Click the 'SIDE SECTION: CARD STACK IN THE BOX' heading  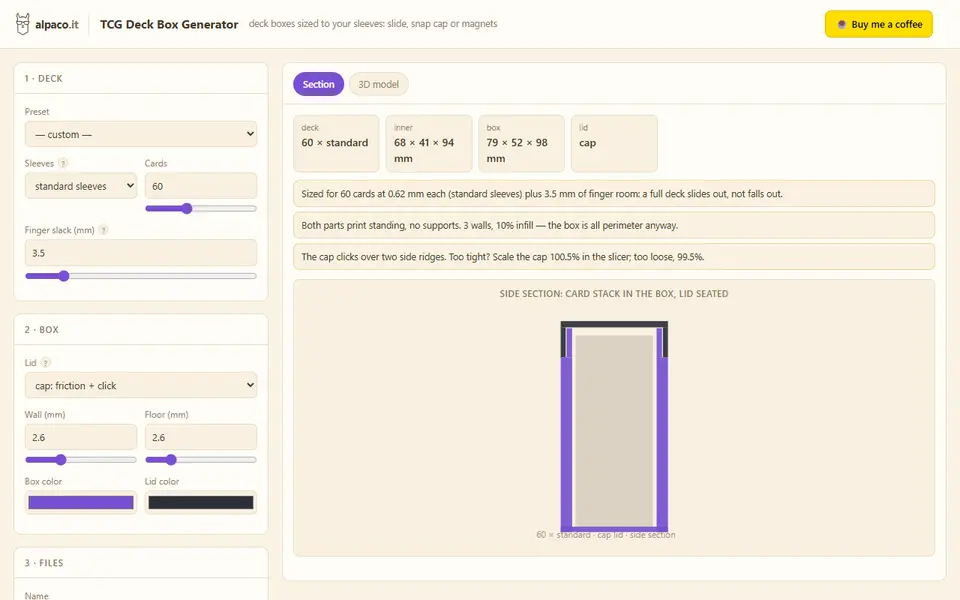point(614,294)
